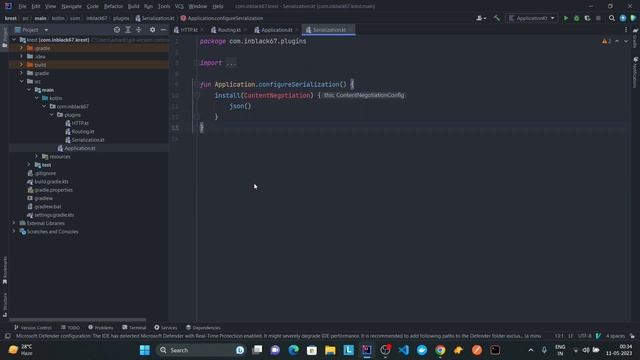
Task: Run the application with green play button
Action: (x=566, y=18)
